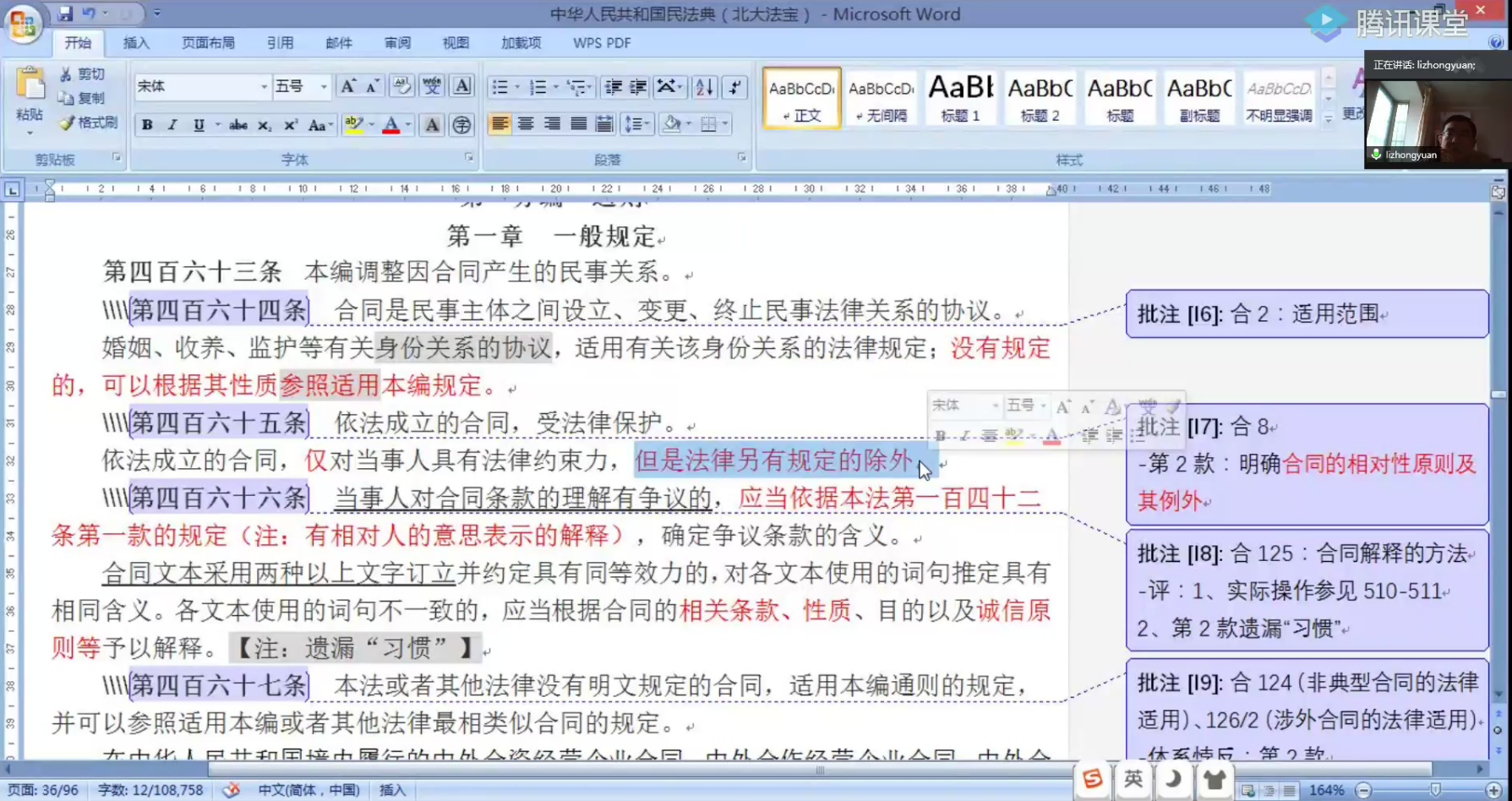Open the 审阅 ribbon tab

pyautogui.click(x=397, y=43)
